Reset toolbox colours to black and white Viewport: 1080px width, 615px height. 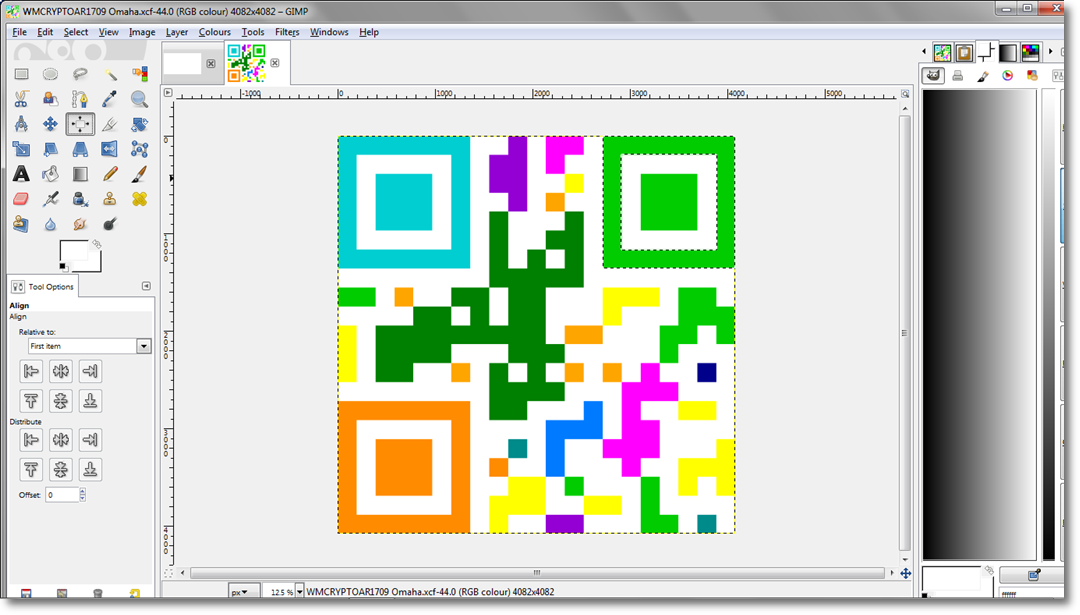coord(63,267)
